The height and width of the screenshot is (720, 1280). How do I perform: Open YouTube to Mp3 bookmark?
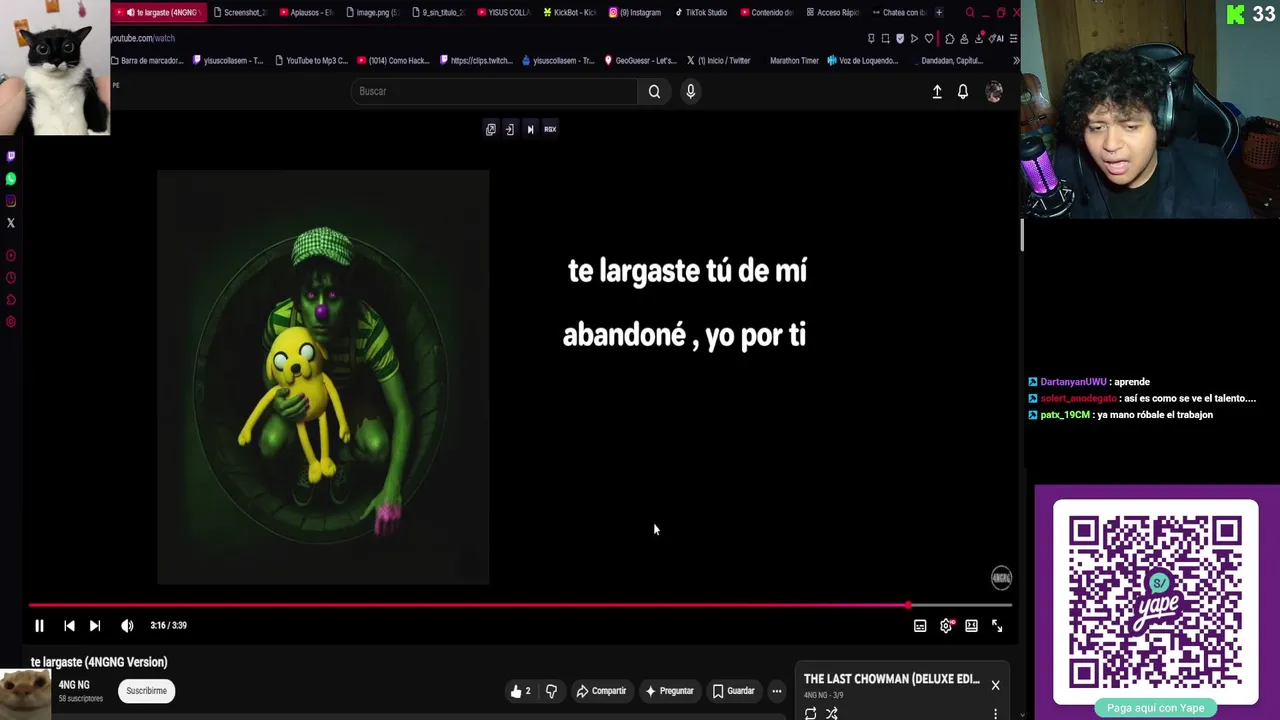311,61
